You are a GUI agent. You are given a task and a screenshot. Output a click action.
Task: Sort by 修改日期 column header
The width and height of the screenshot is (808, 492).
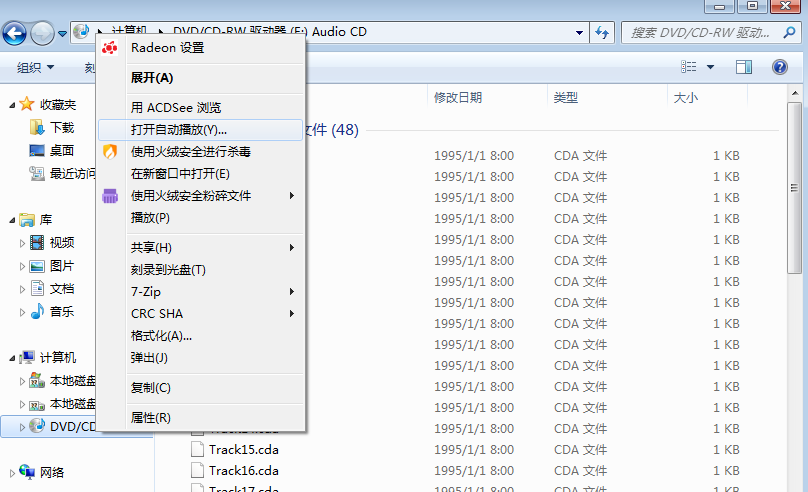[x=458, y=97]
